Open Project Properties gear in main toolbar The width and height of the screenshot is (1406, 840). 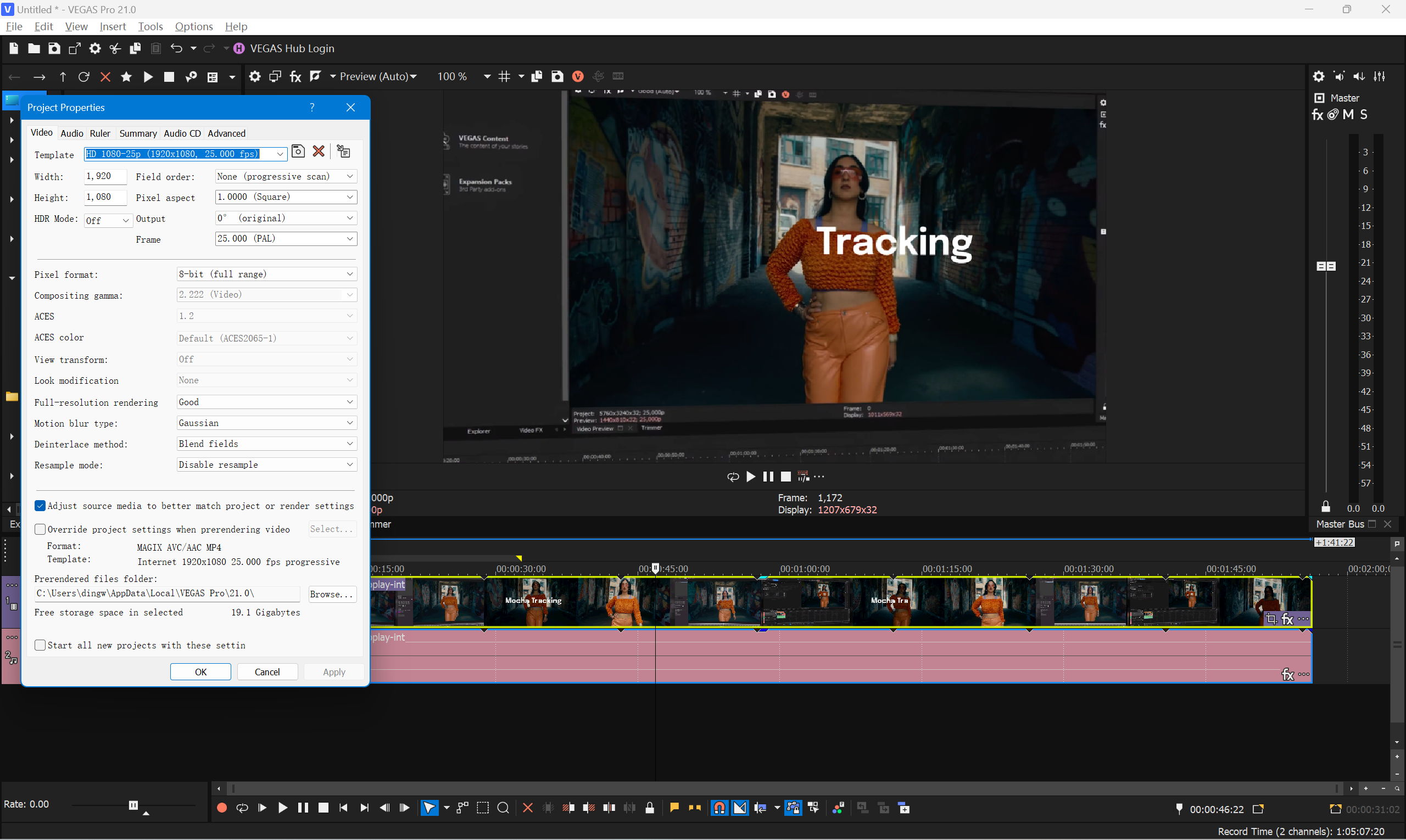click(94, 49)
